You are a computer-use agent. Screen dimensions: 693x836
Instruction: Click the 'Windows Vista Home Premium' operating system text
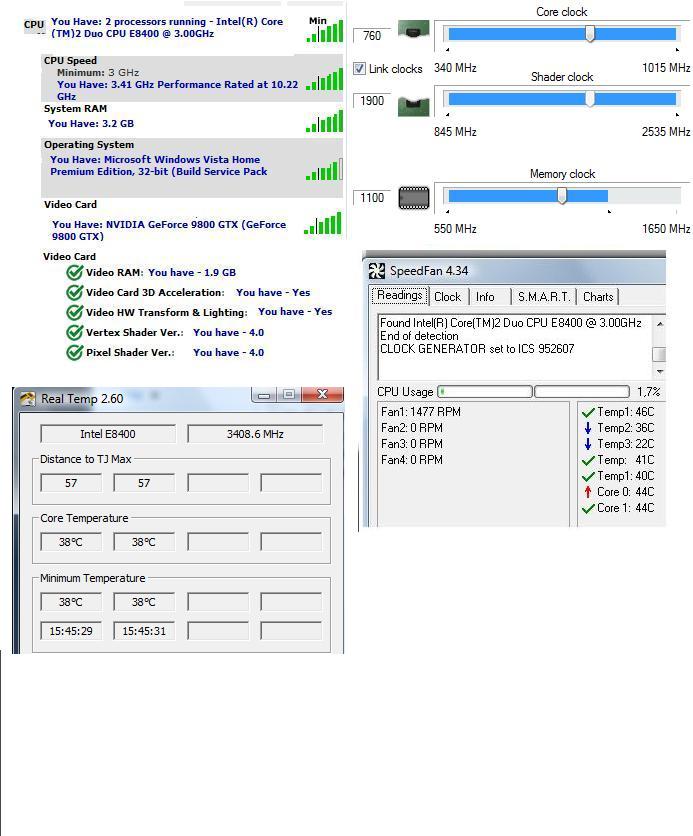tap(159, 165)
